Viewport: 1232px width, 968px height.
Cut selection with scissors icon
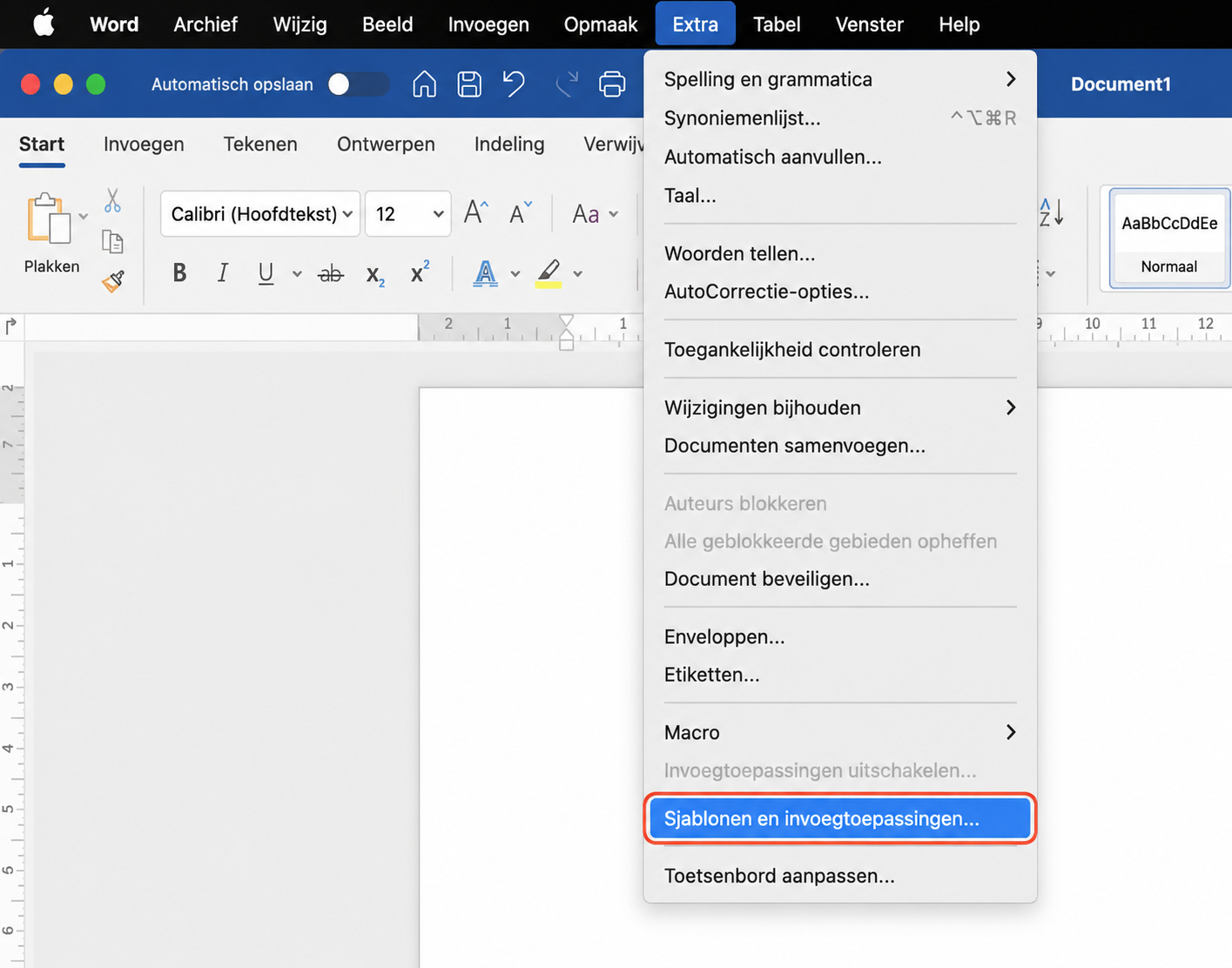click(112, 200)
